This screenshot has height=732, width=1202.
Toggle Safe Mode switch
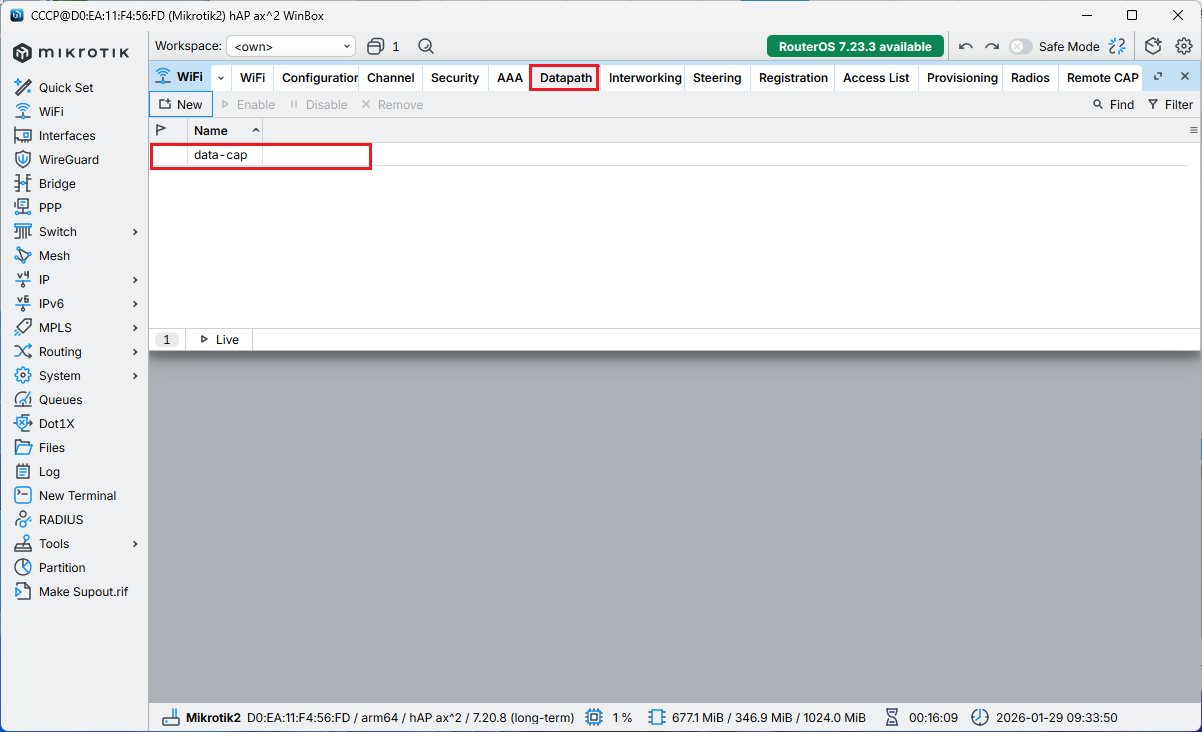point(1020,46)
